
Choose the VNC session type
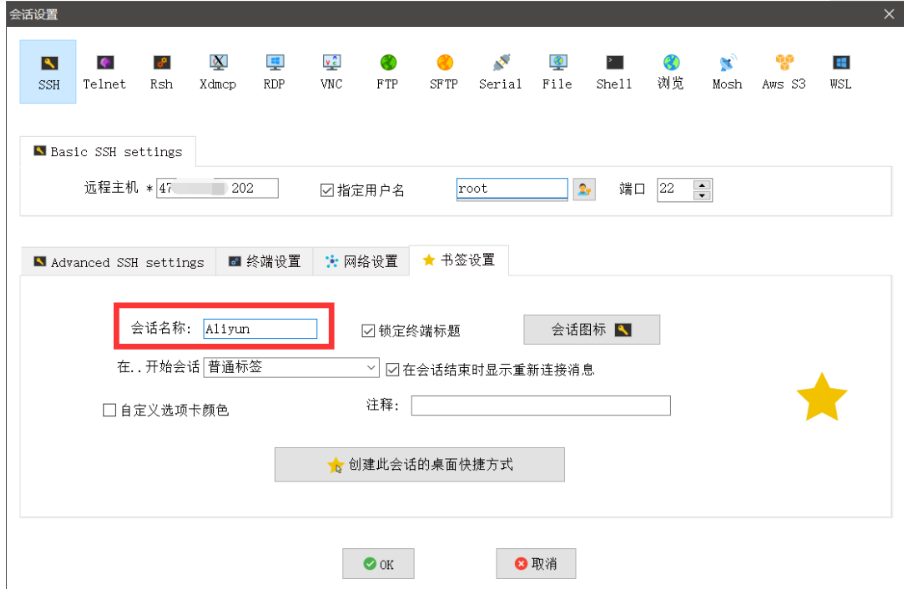[332, 72]
